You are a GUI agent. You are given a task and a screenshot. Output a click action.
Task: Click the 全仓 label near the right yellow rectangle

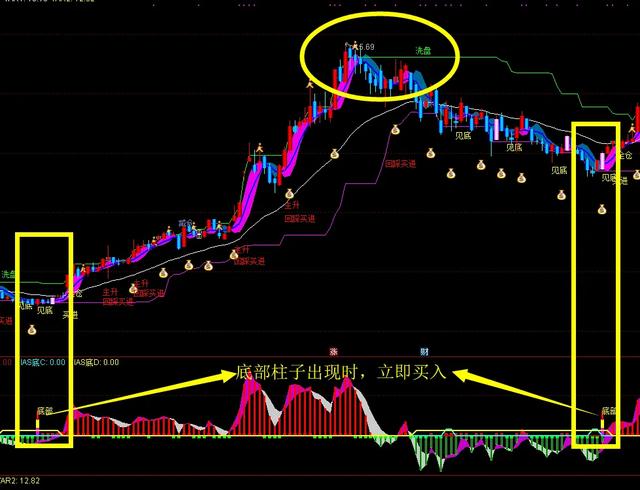625,155
